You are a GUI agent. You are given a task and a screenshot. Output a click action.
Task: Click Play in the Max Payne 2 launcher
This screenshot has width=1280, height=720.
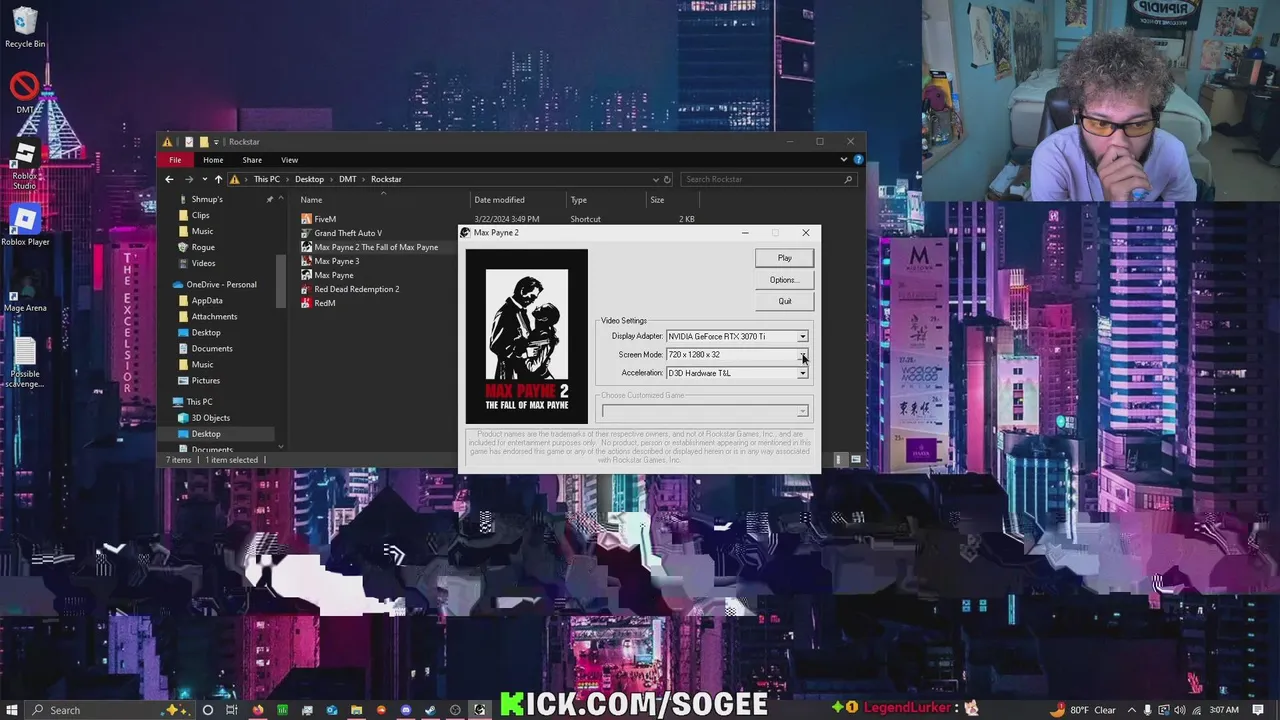click(784, 258)
